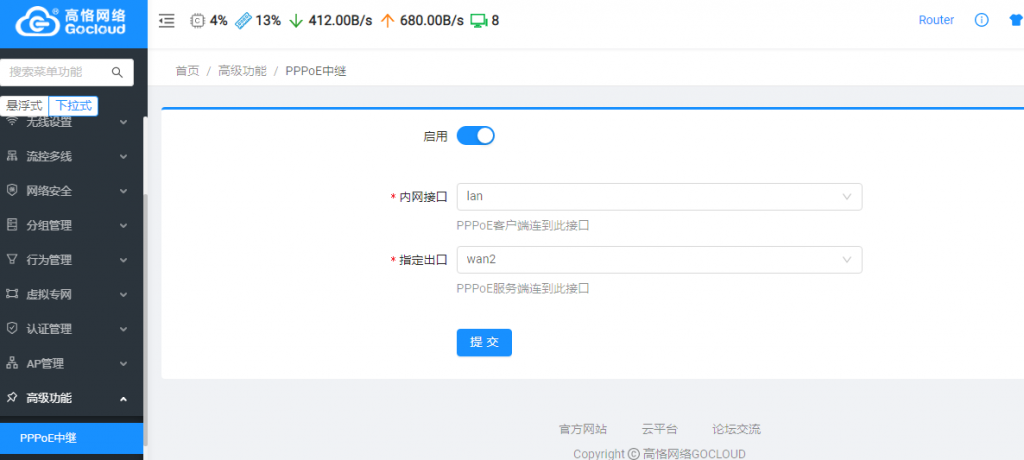Viewport: 1024px width, 460px height.
Task: Click the sidebar collapse icon in header
Action: click(x=167, y=20)
